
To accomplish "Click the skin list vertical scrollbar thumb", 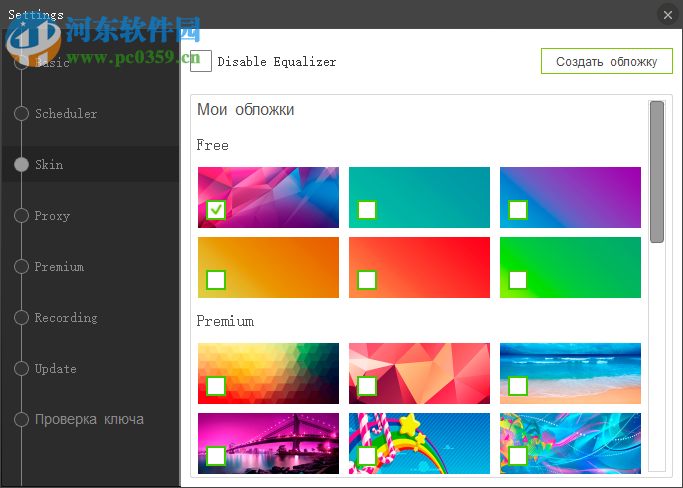I will [x=657, y=172].
